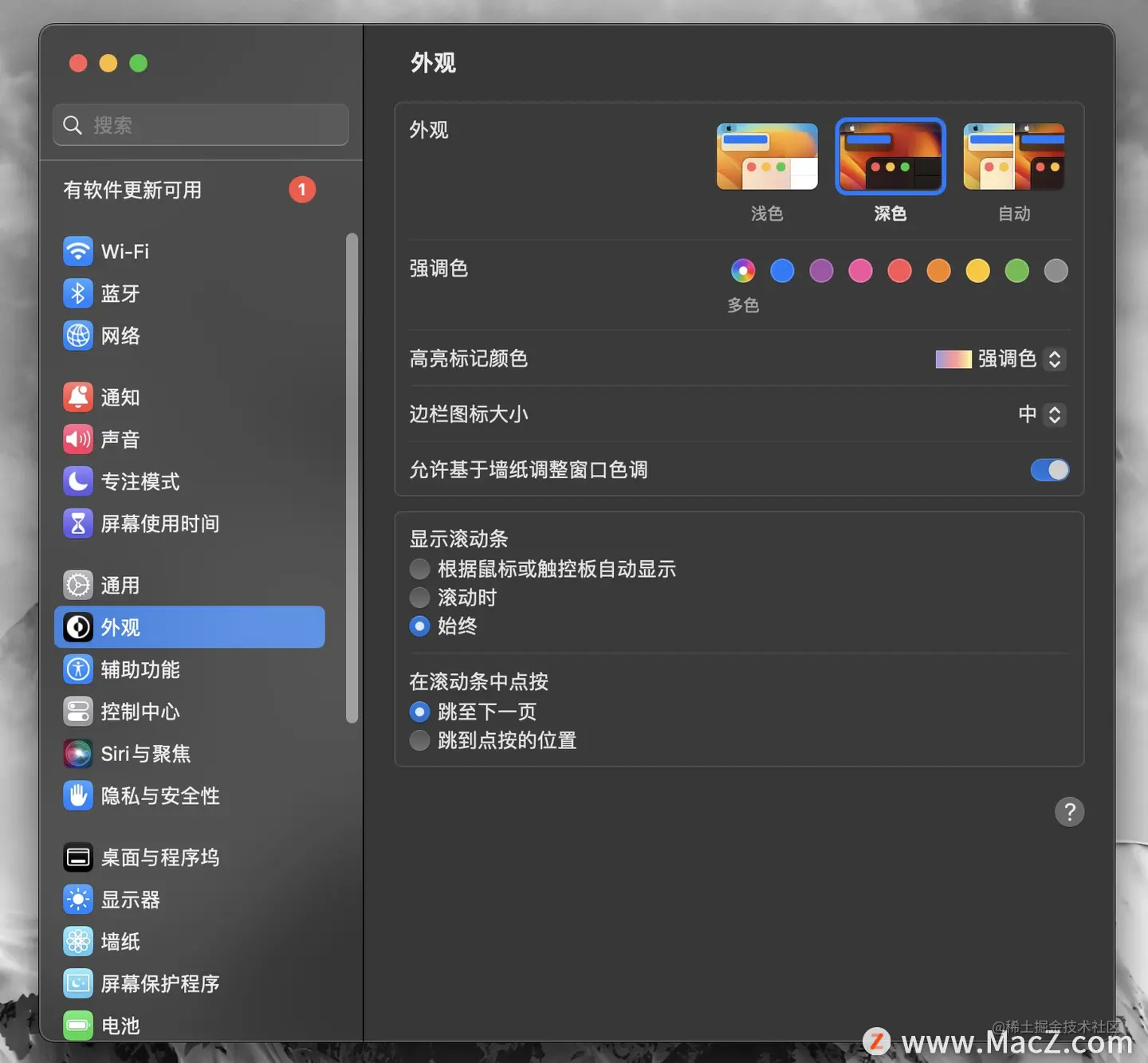
Task: Select the red accent color swatch
Action: [899, 271]
